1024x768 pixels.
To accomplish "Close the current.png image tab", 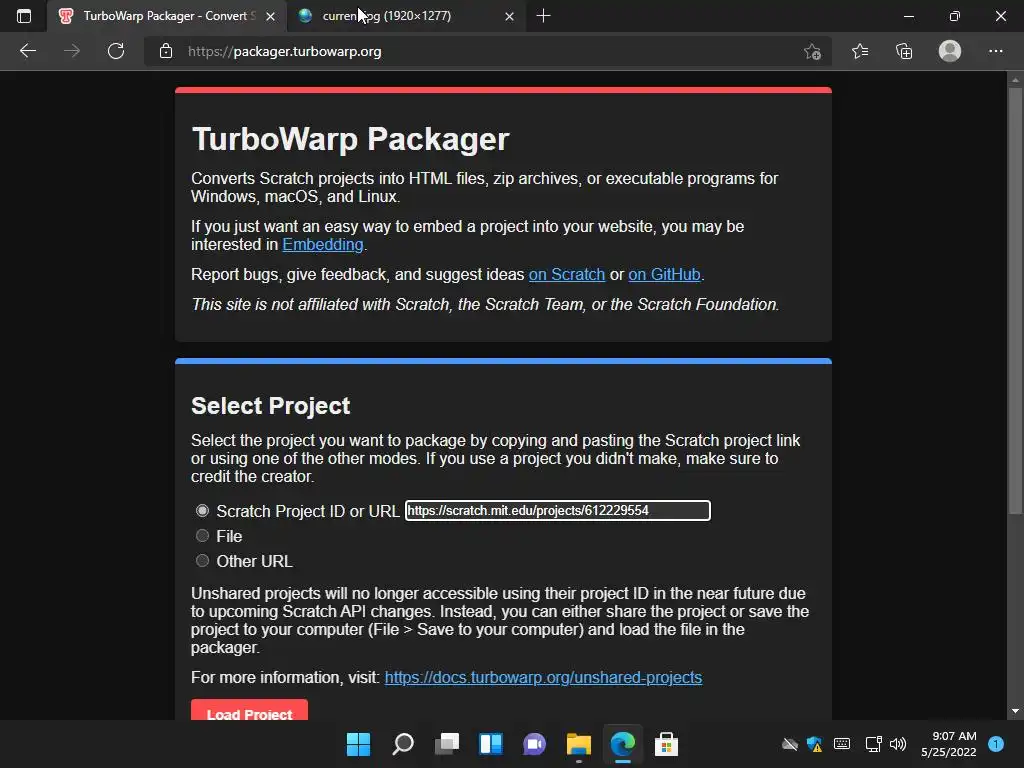I will pos(509,16).
